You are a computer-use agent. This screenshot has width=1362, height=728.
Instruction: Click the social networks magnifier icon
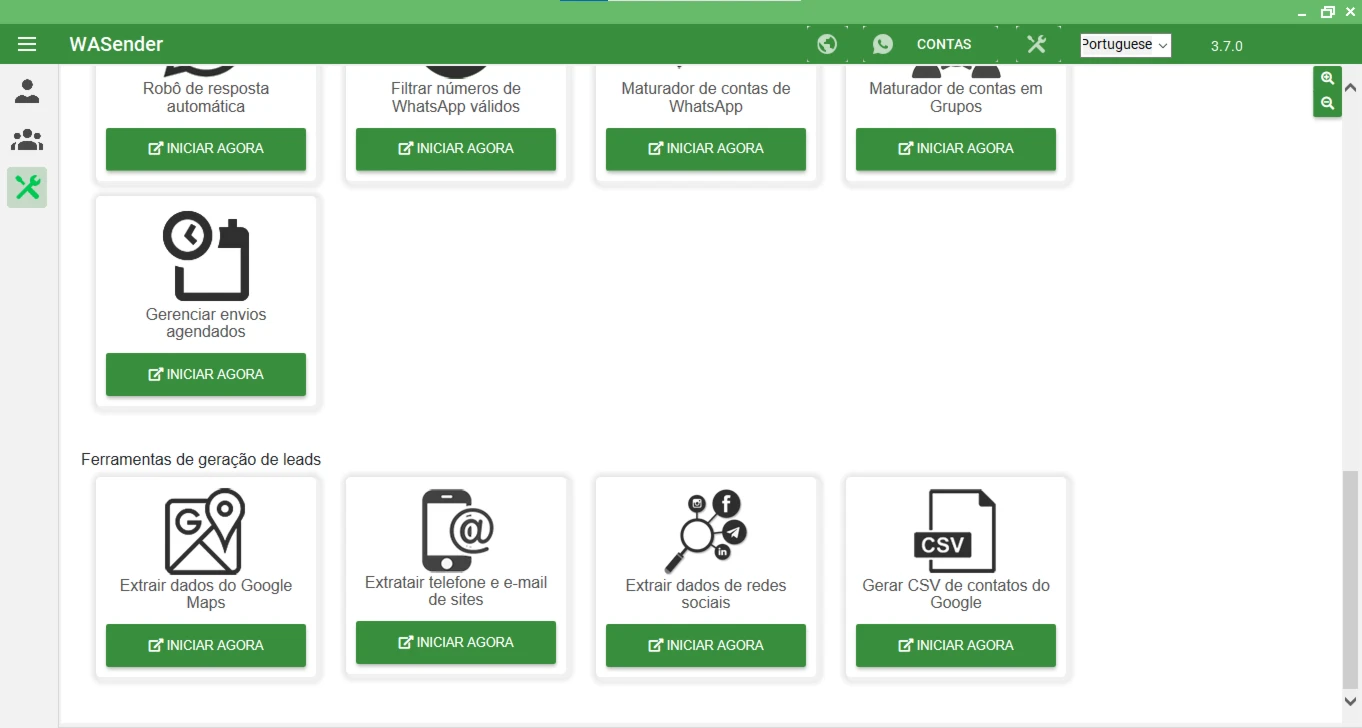tap(706, 532)
